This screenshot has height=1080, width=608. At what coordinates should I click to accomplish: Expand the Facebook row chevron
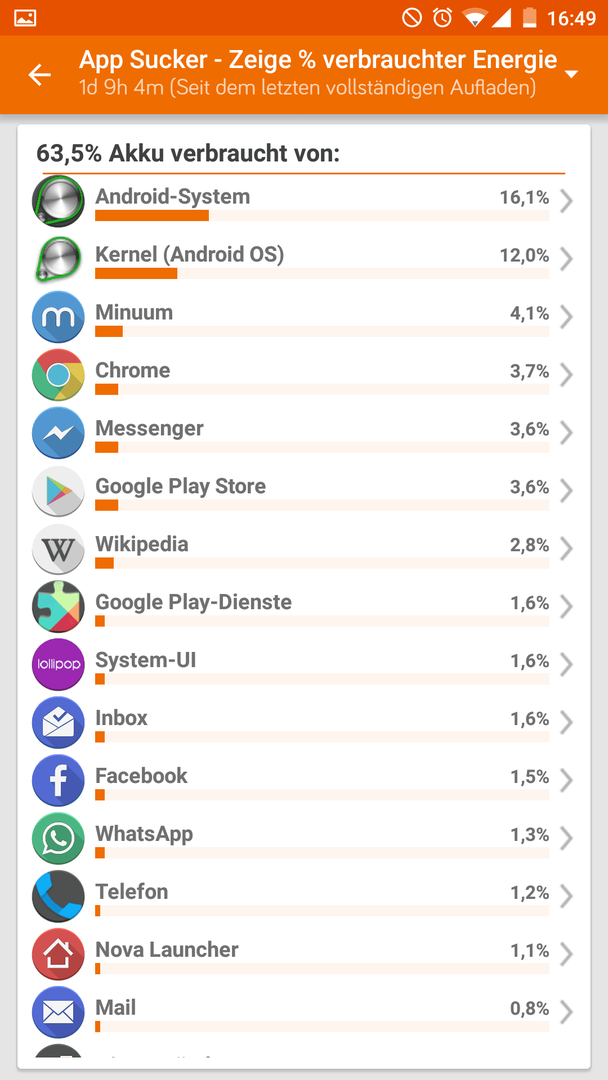[566, 780]
